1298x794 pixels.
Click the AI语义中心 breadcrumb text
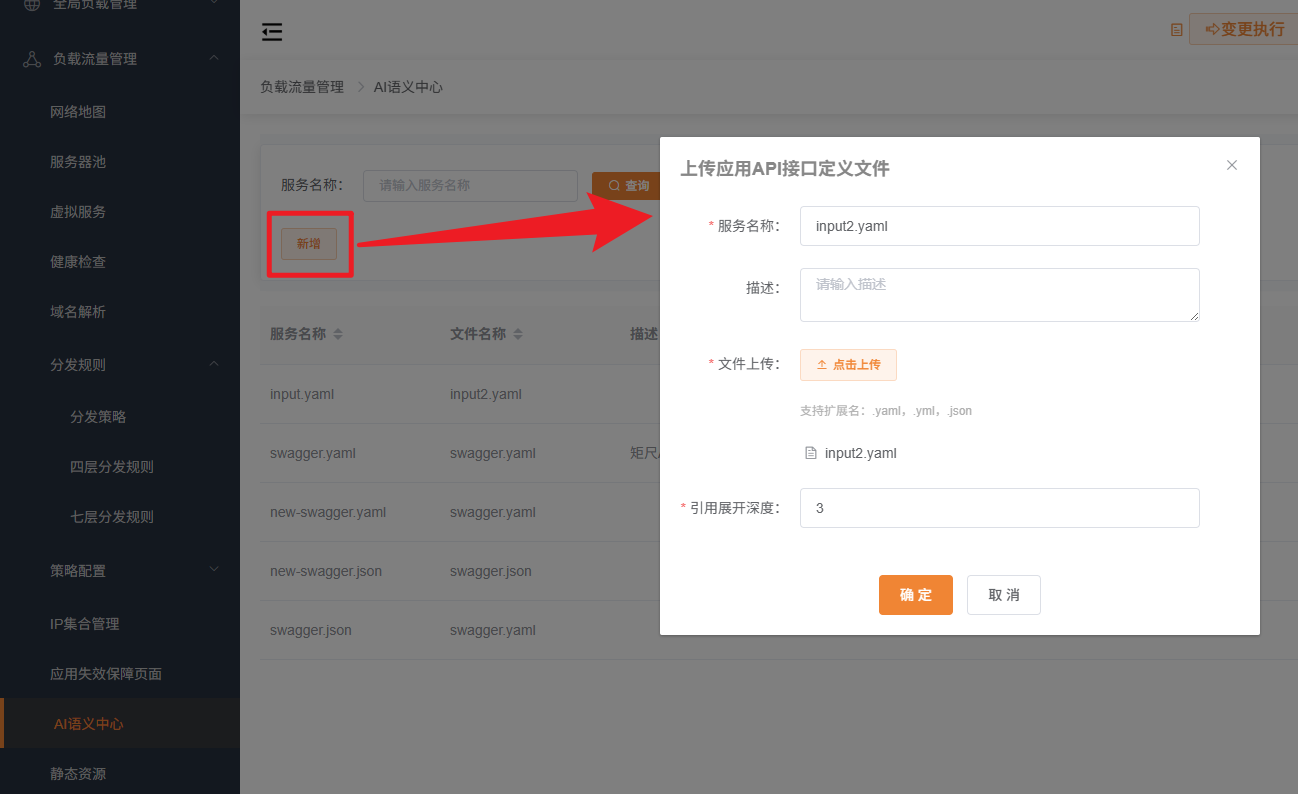point(408,87)
